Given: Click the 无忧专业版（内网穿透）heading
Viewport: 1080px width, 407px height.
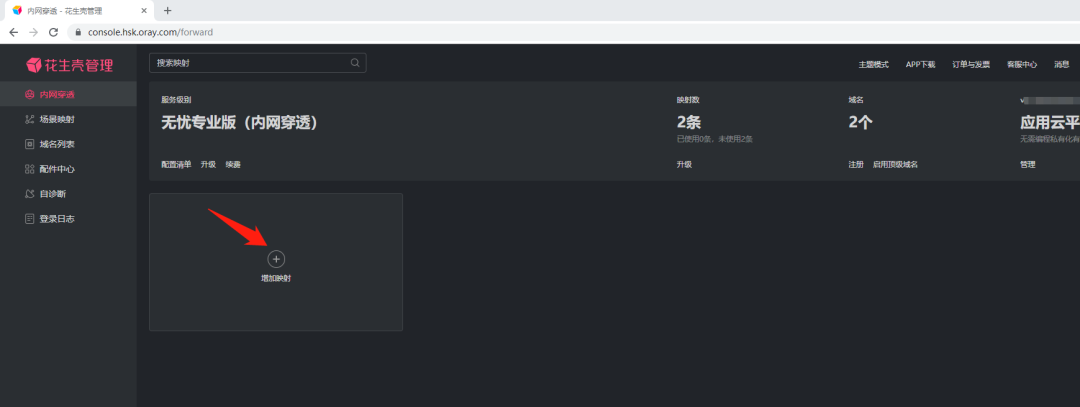Looking at the screenshot, I should 239,123.
